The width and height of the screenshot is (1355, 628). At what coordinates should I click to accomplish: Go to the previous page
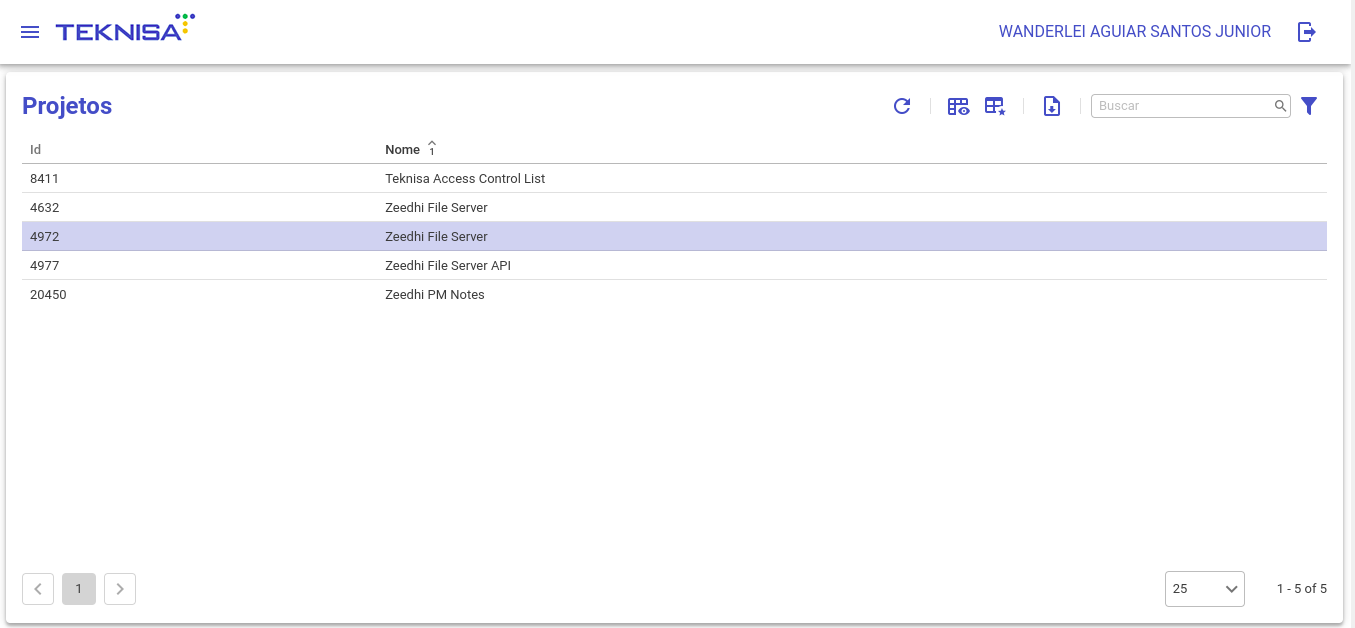tap(38, 589)
